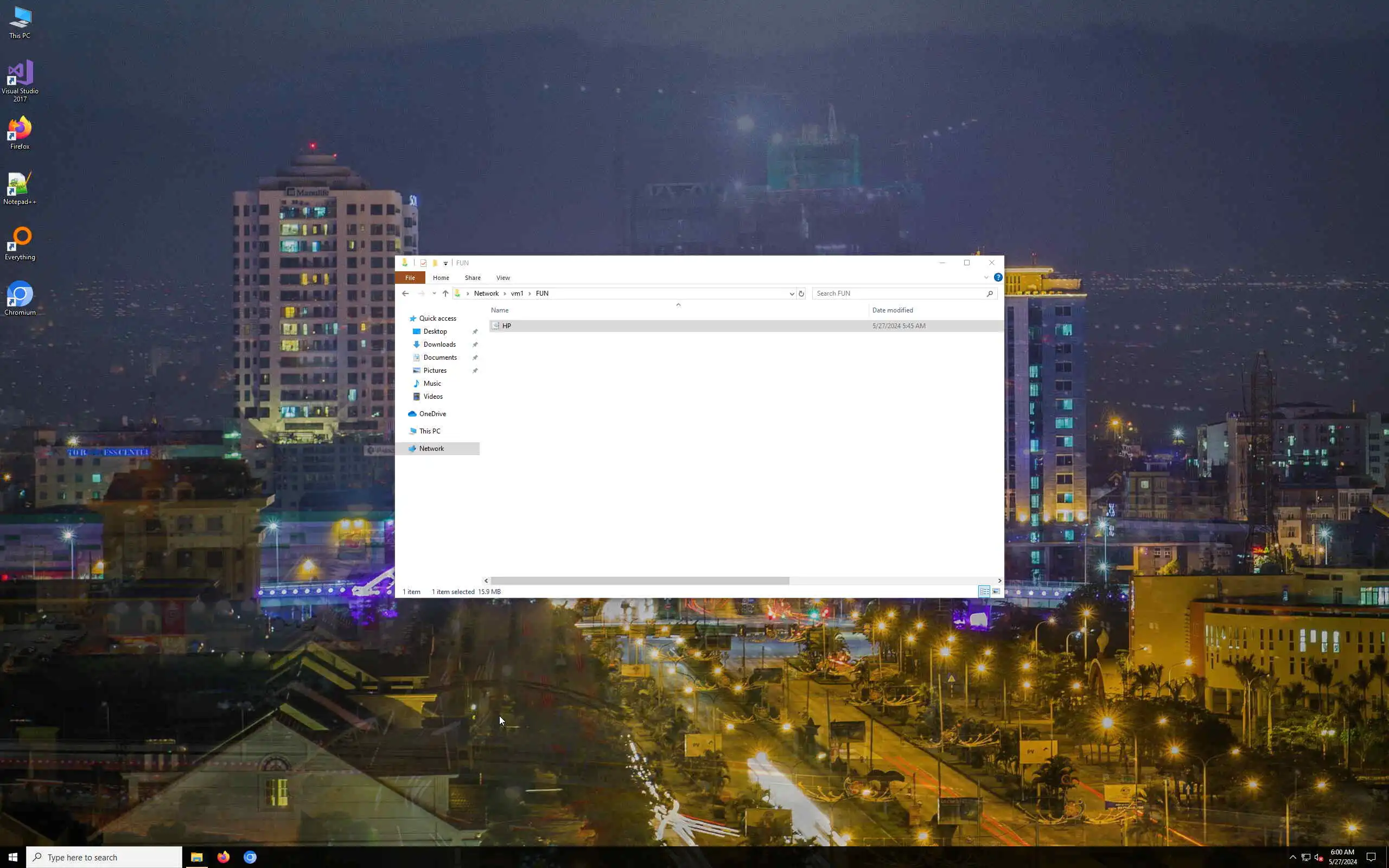
Task: Switch to large icons view
Action: pos(996,591)
